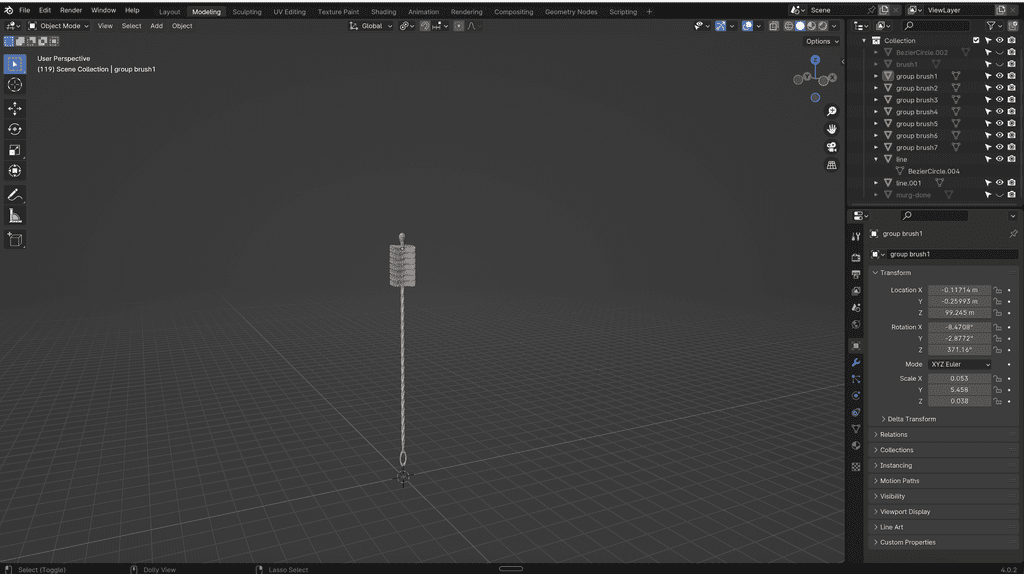
Task: Select the Move tool in toolbar
Action: pyautogui.click(x=15, y=108)
